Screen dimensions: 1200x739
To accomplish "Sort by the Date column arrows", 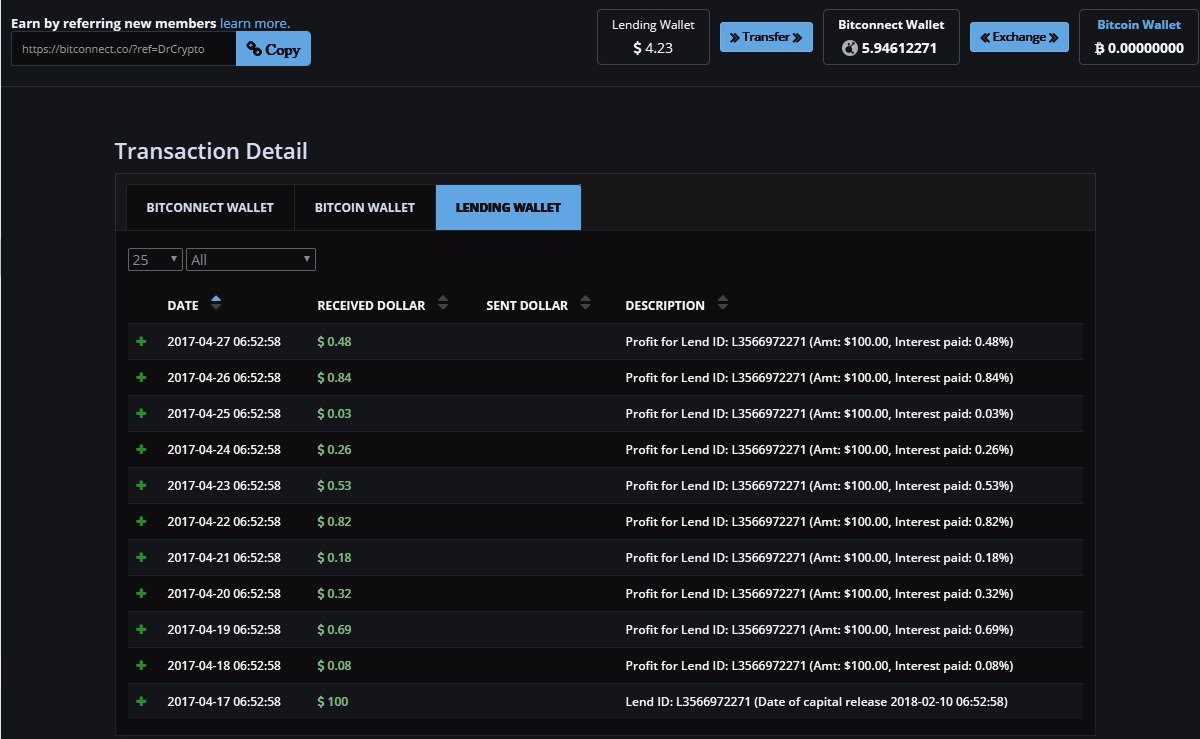I will 217,304.
